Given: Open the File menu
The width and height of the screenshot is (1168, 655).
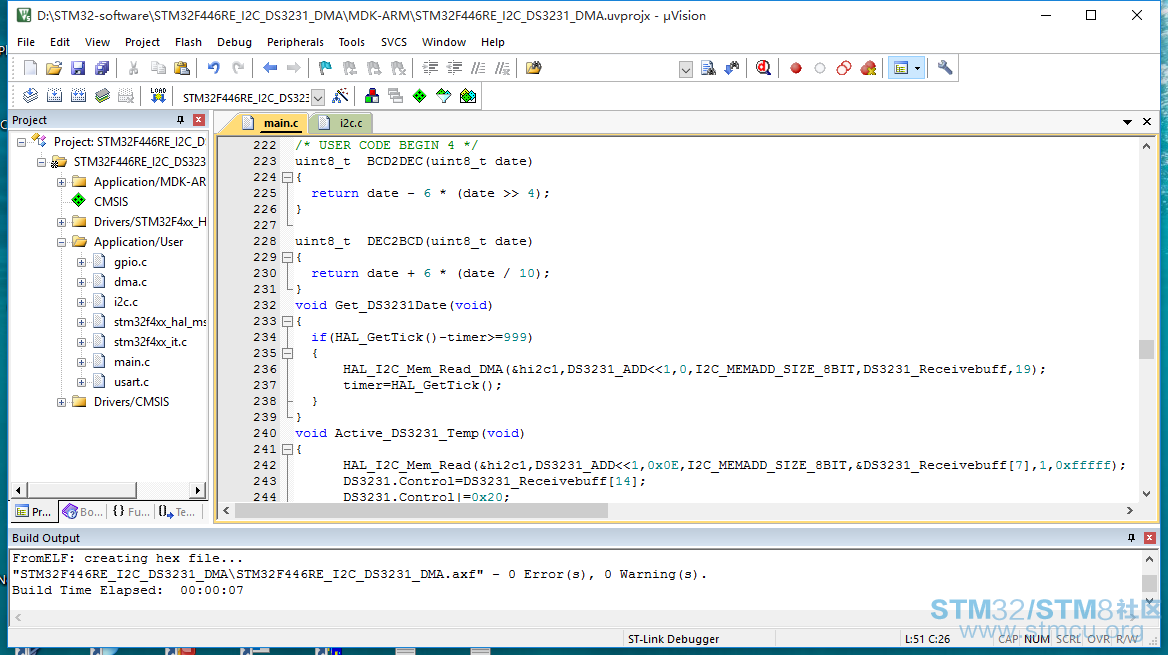Looking at the screenshot, I should (26, 42).
